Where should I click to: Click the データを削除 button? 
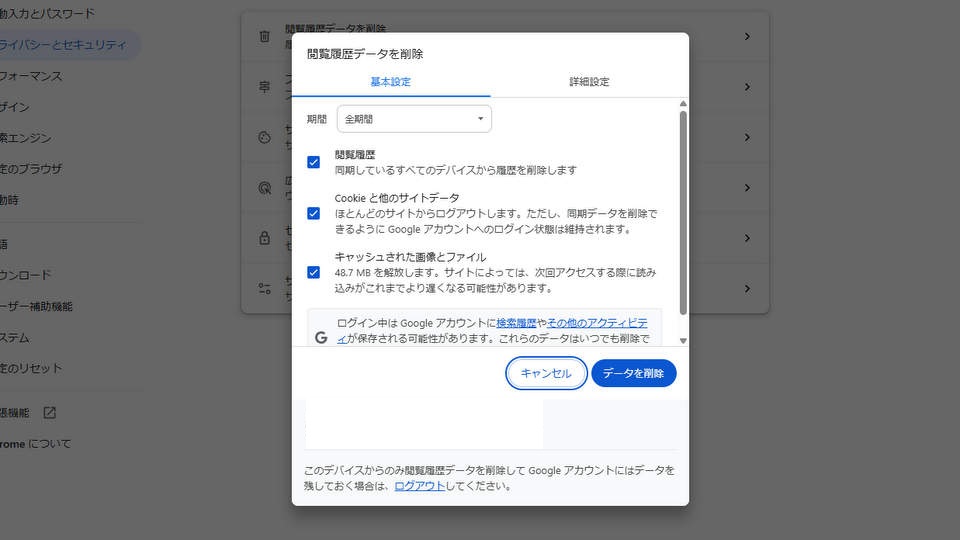pyautogui.click(x=633, y=373)
